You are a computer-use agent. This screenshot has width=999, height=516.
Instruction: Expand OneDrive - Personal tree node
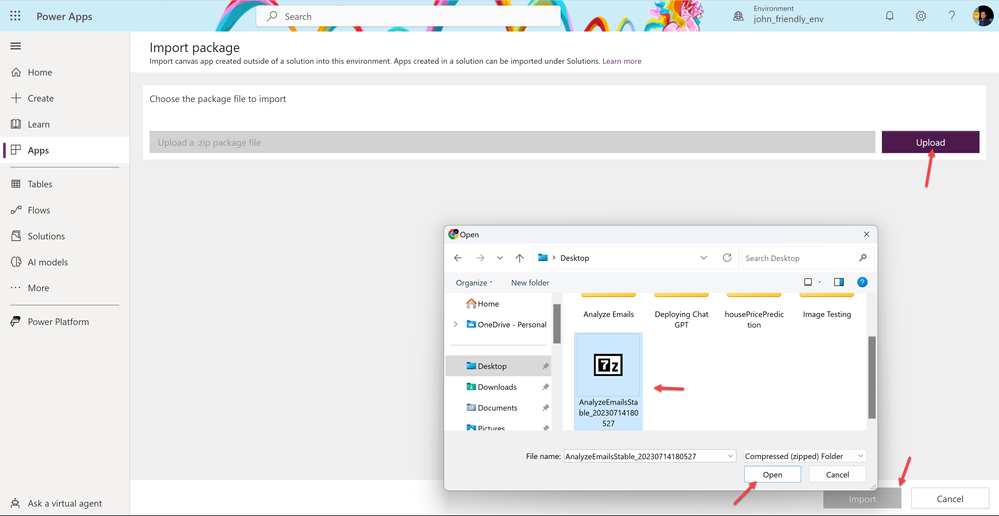[x=455, y=324]
